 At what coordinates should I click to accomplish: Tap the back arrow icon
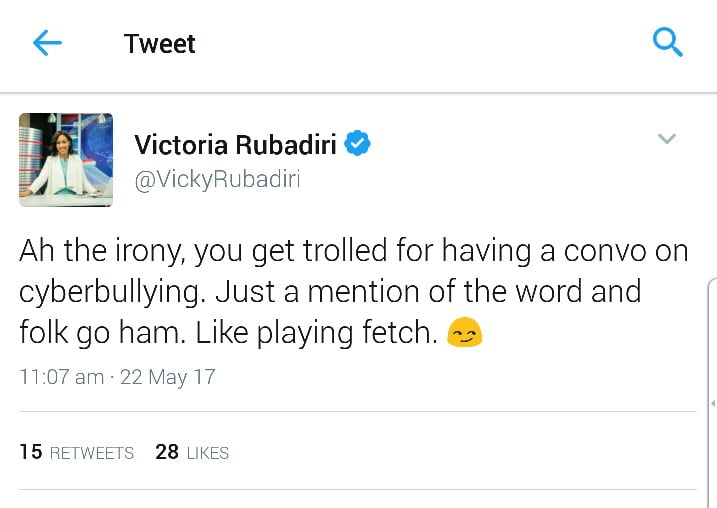pos(47,43)
